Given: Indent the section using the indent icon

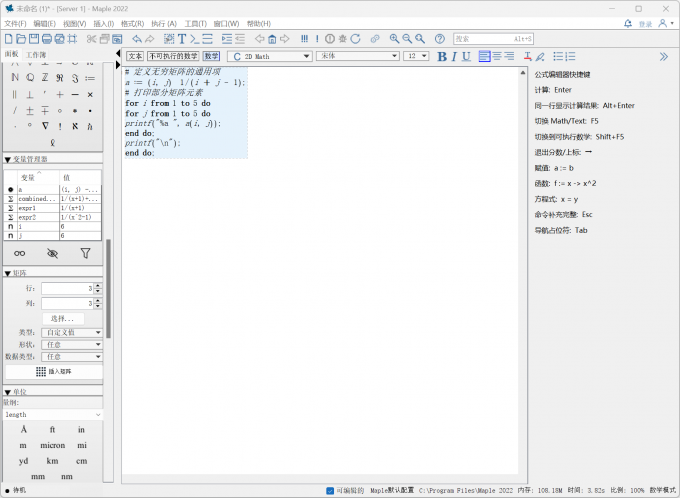Looking at the screenshot, I should point(227,39).
